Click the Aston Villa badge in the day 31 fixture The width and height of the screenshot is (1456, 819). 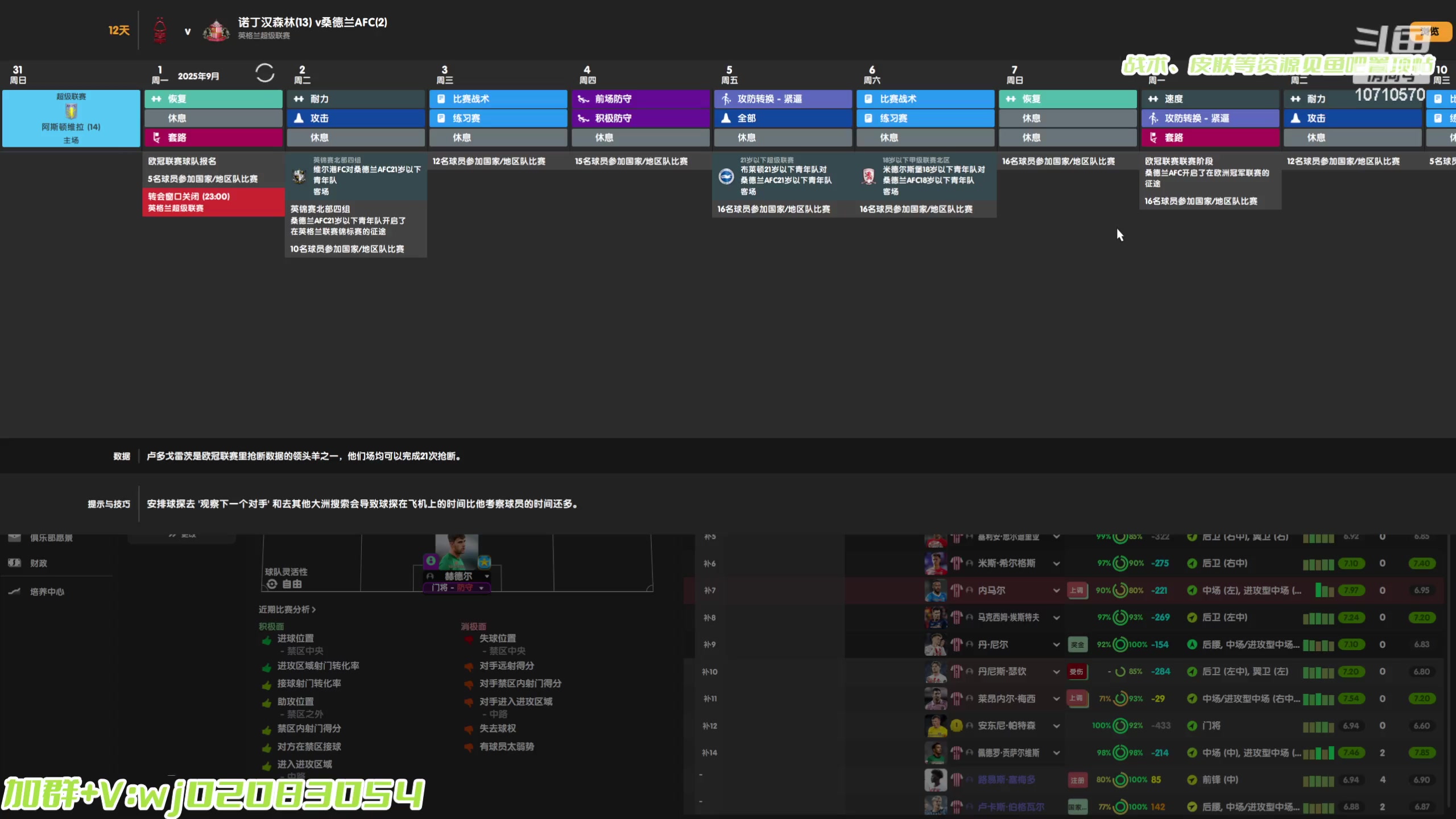[71, 111]
